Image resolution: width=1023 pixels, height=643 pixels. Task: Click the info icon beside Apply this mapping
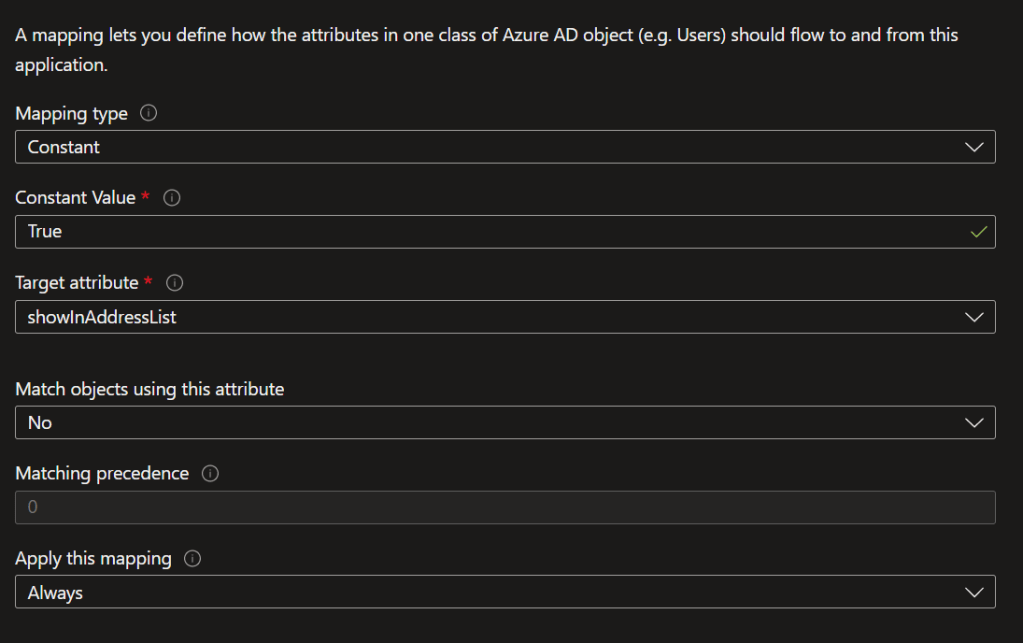pyautogui.click(x=193, y=559)
